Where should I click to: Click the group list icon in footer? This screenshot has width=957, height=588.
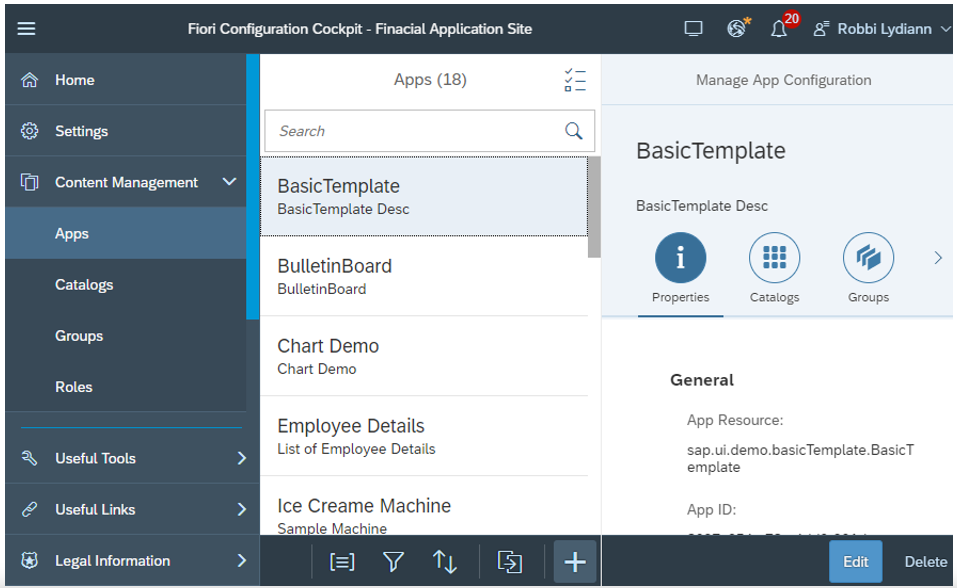coord(342,562)
